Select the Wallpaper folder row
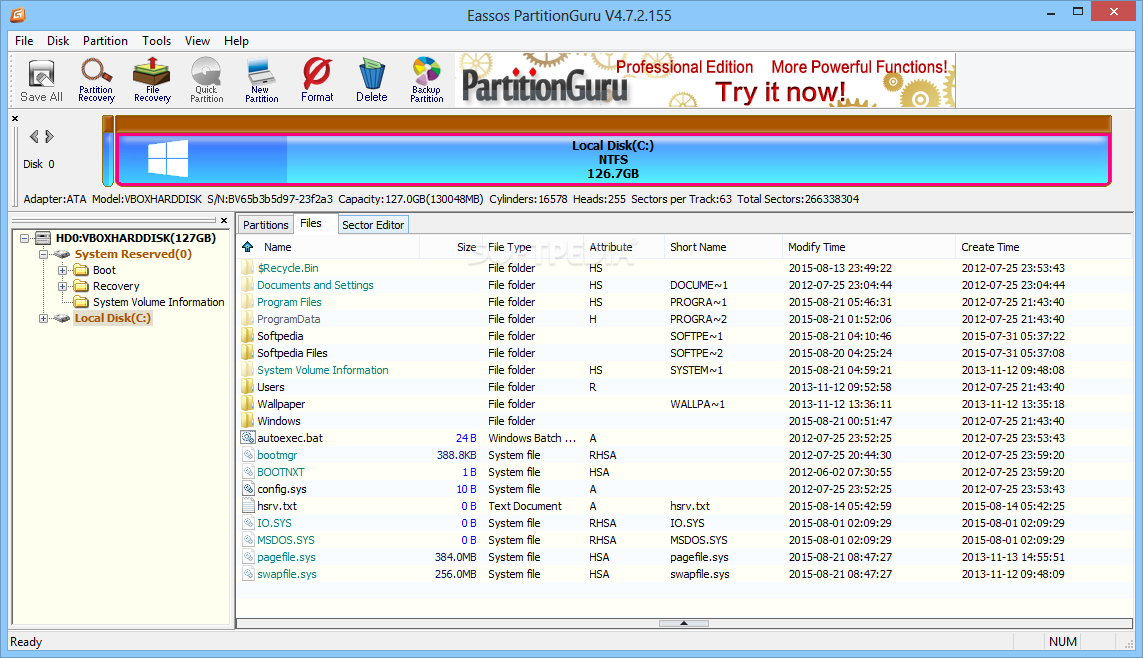 [x=684, y=404]
